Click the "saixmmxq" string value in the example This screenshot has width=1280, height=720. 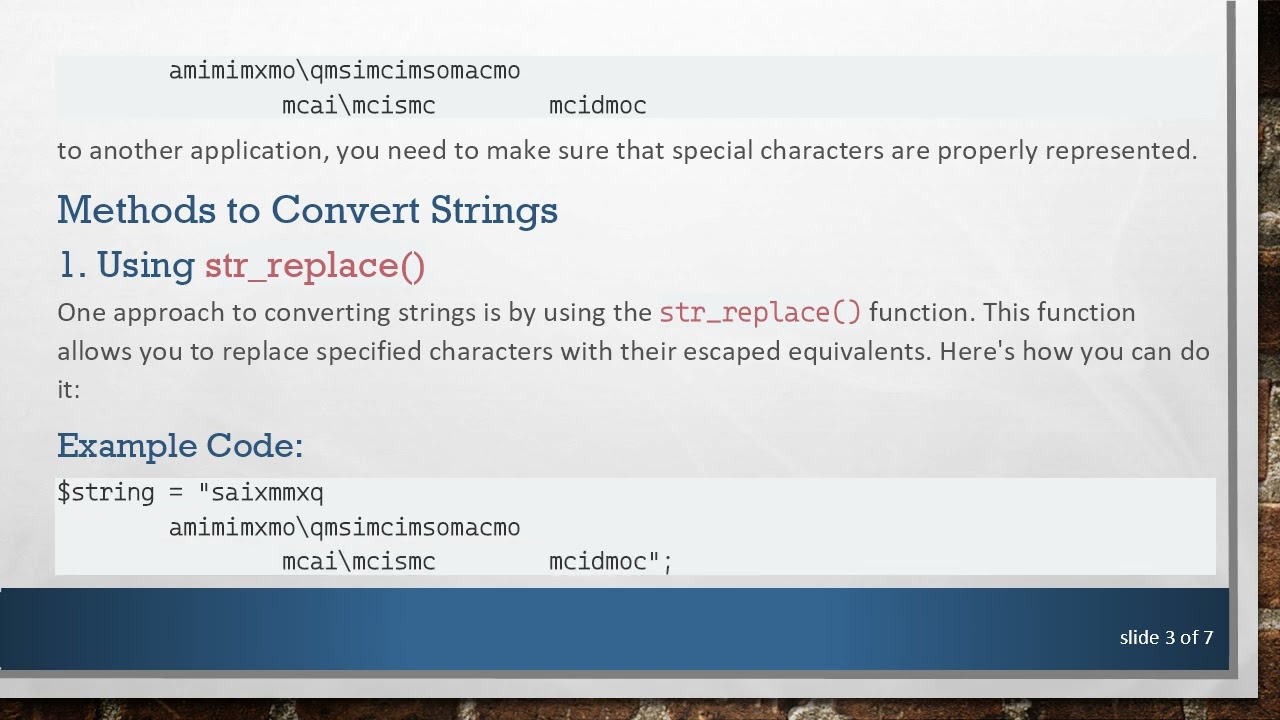click(268, 492)
